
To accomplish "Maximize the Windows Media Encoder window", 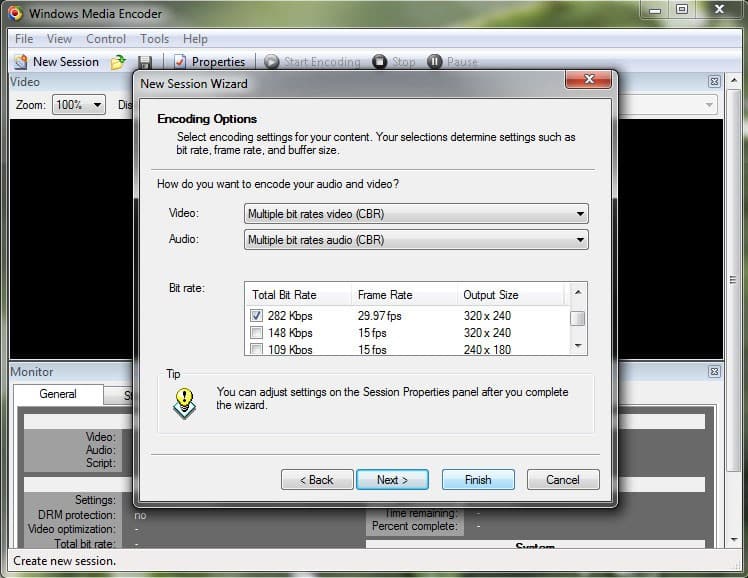I will click(682, 9).
